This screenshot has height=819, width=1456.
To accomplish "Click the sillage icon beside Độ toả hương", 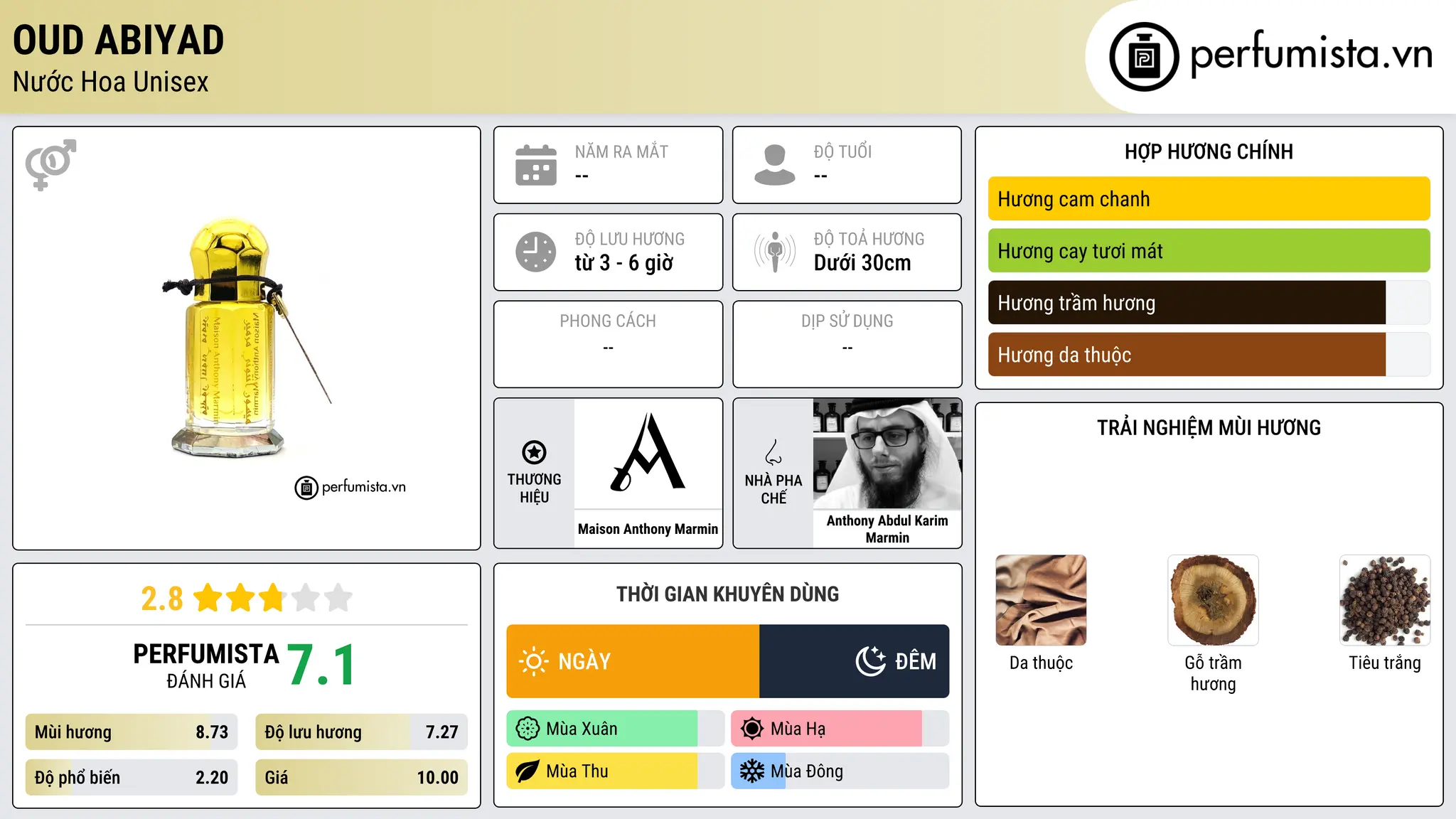I will pos(775,252).
